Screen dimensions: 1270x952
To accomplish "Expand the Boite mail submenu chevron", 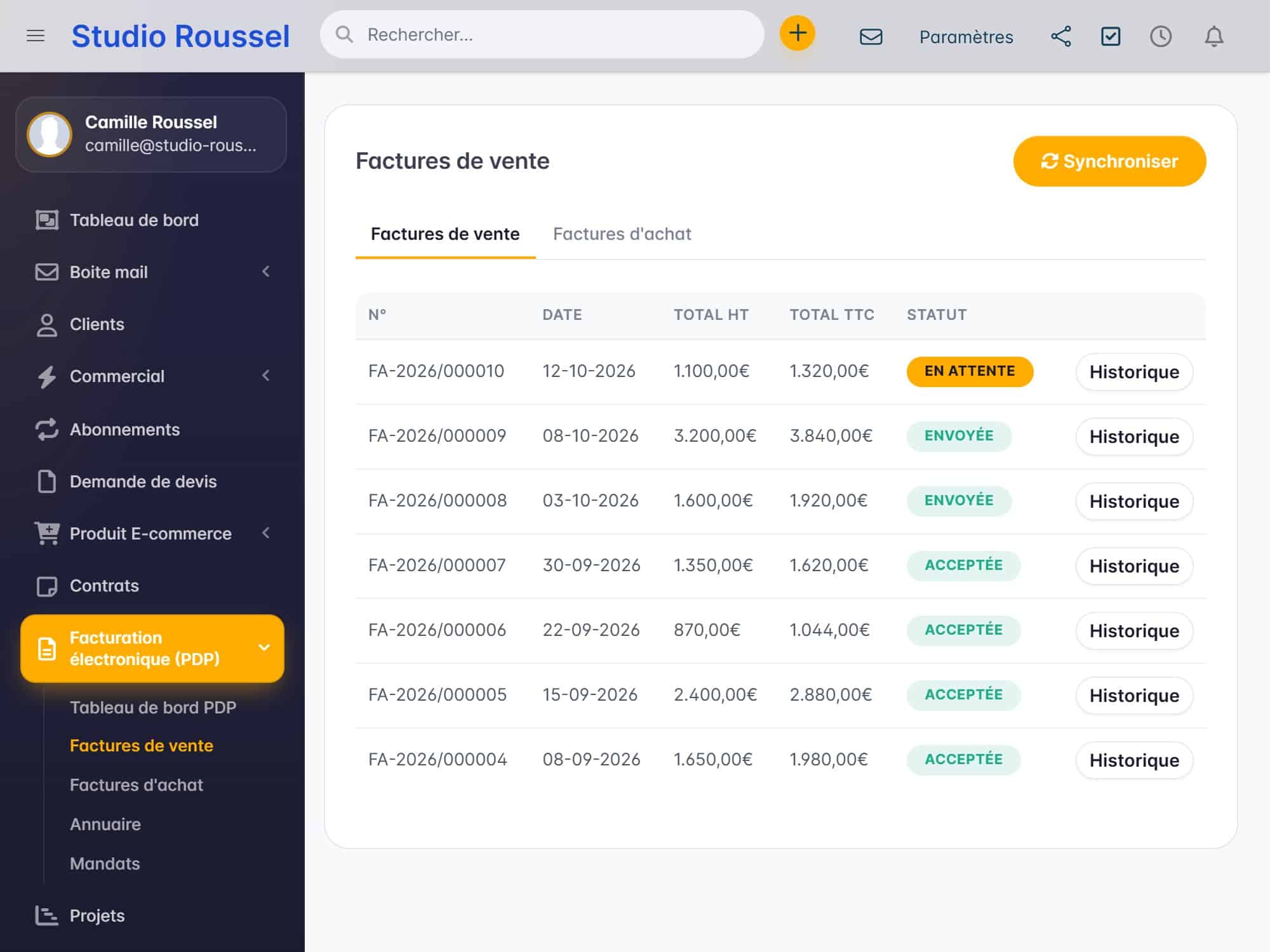I will tap(266, 272).
